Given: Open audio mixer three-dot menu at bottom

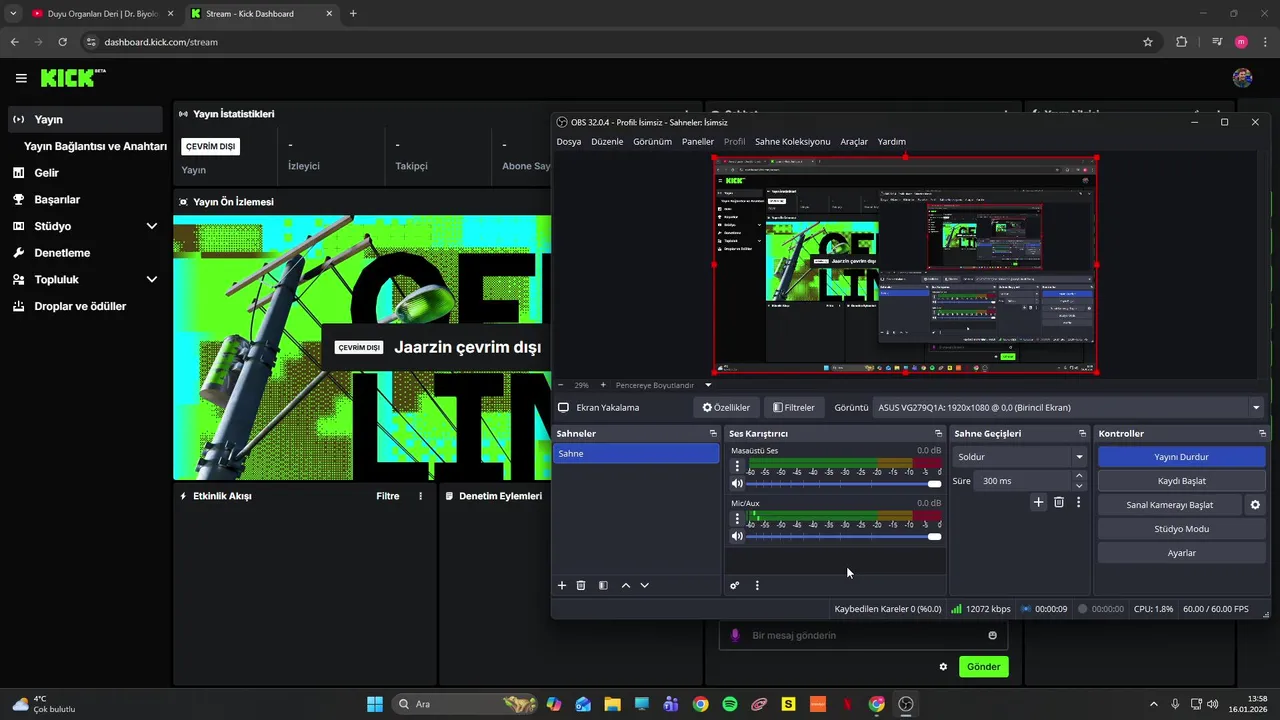Looking at the screenshot, I should coord(757,585).
